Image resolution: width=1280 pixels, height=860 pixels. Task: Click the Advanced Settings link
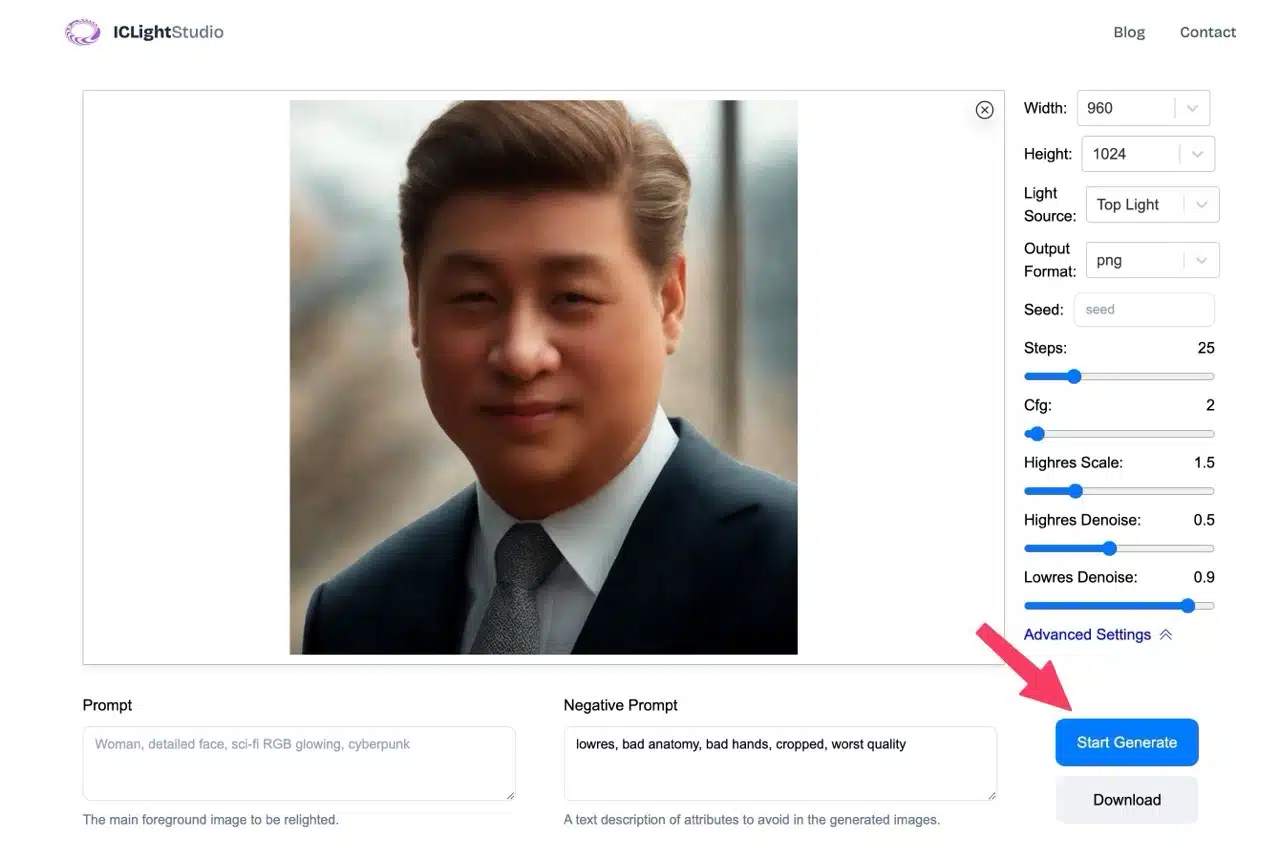[x=1087, y=635]
